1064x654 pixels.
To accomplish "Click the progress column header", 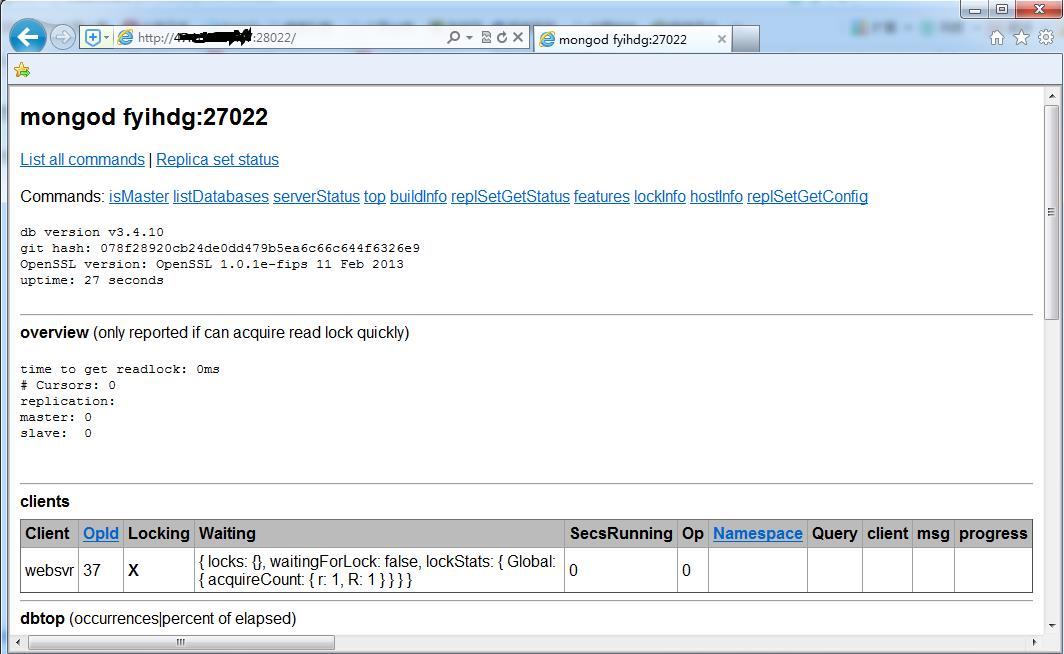I will 993,534.
